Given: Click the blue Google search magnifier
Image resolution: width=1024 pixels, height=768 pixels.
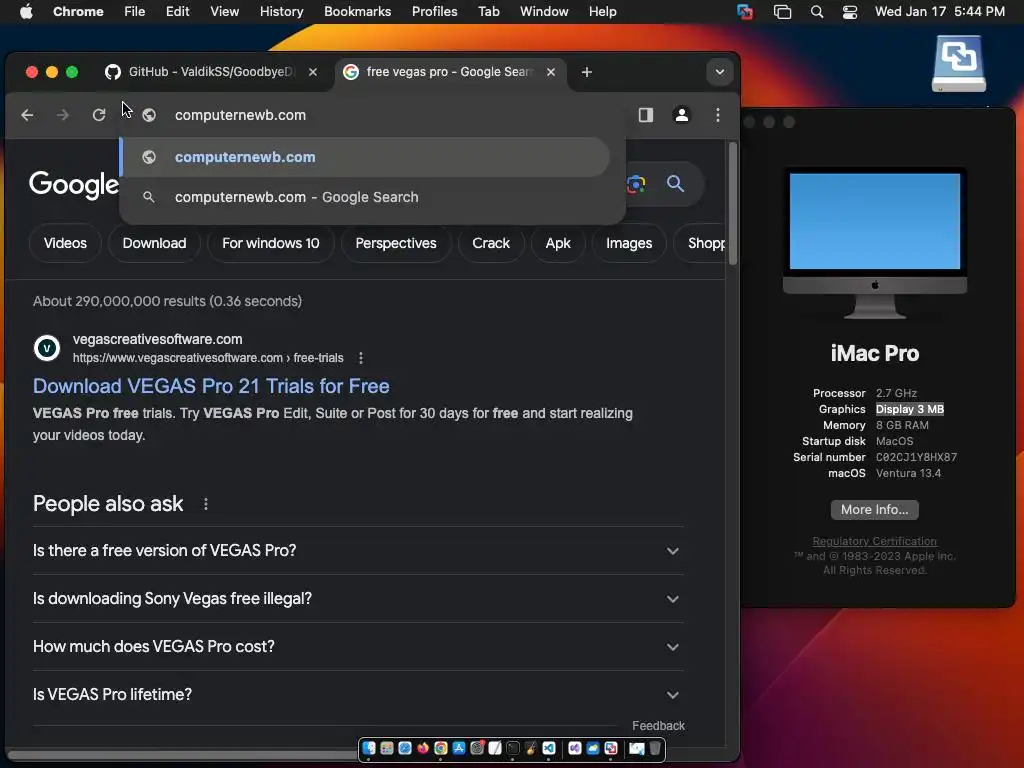Looking at the screenshot, I should pyautogui.click(x=675, y=184).
